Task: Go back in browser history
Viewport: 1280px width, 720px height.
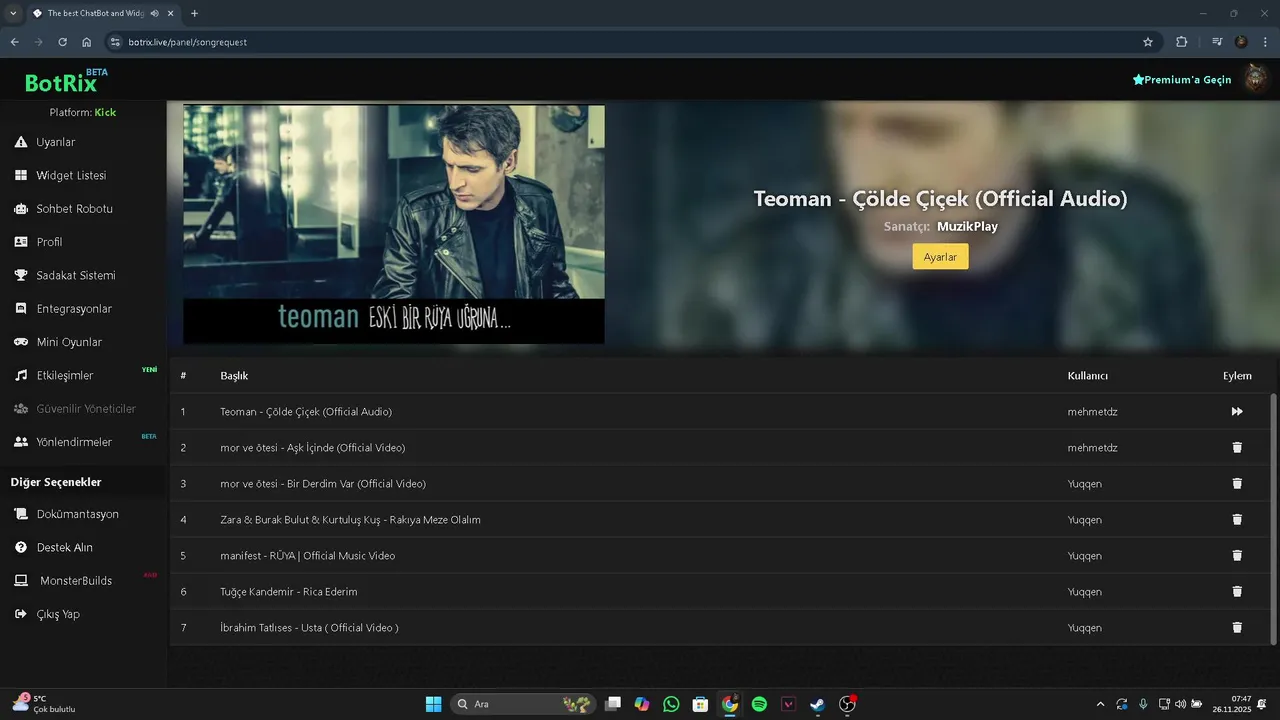Action: pos(14,42)
